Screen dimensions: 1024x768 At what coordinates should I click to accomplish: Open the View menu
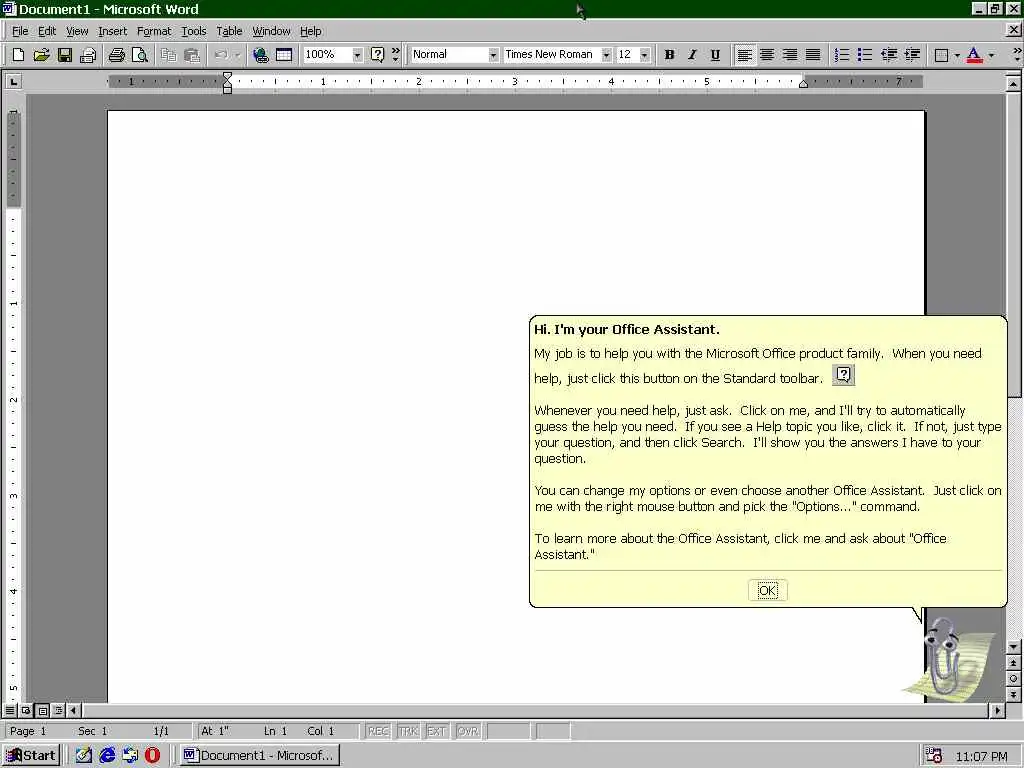(77, 31)
